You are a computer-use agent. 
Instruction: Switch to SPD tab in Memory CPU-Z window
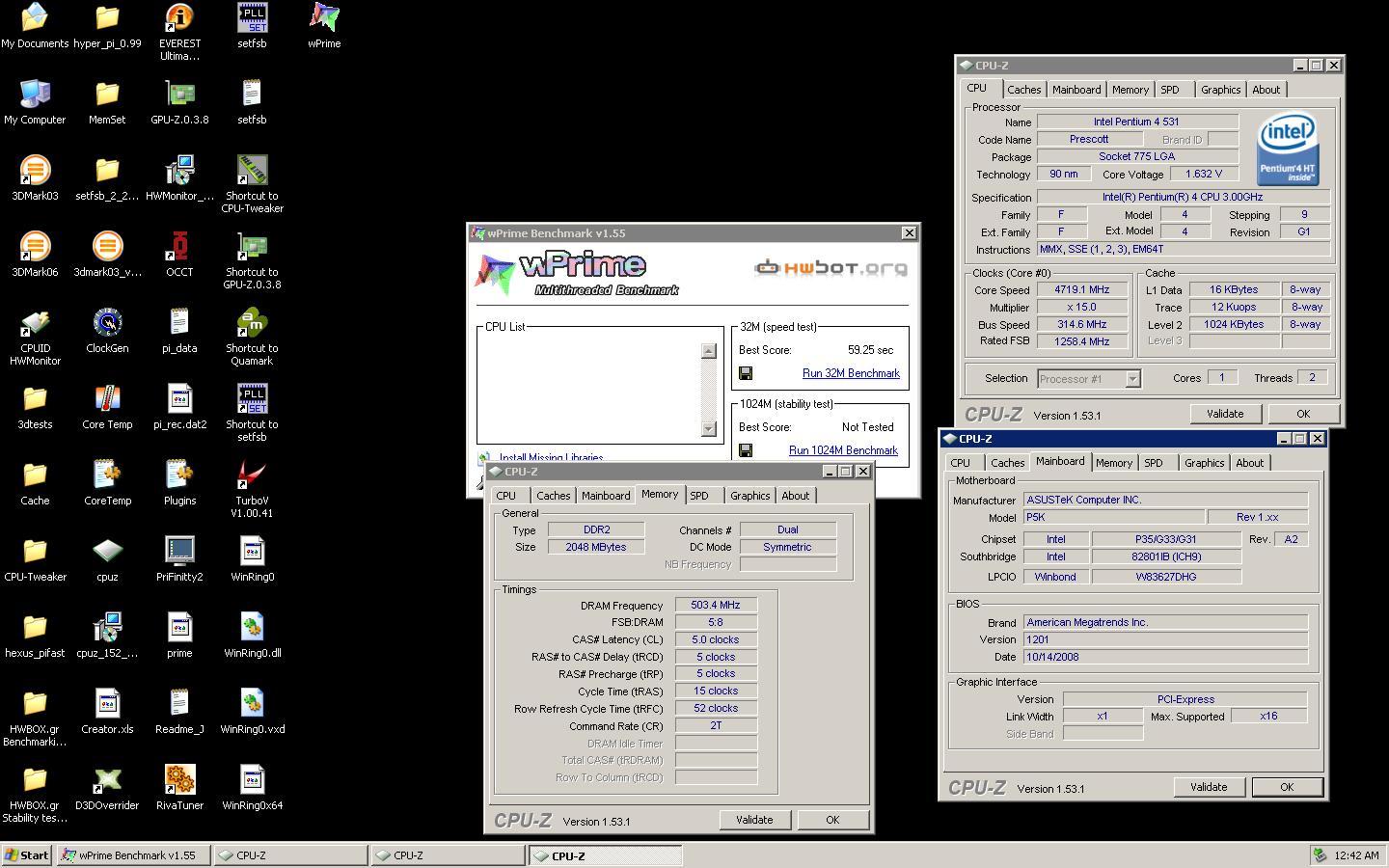(x=699, y=496)
